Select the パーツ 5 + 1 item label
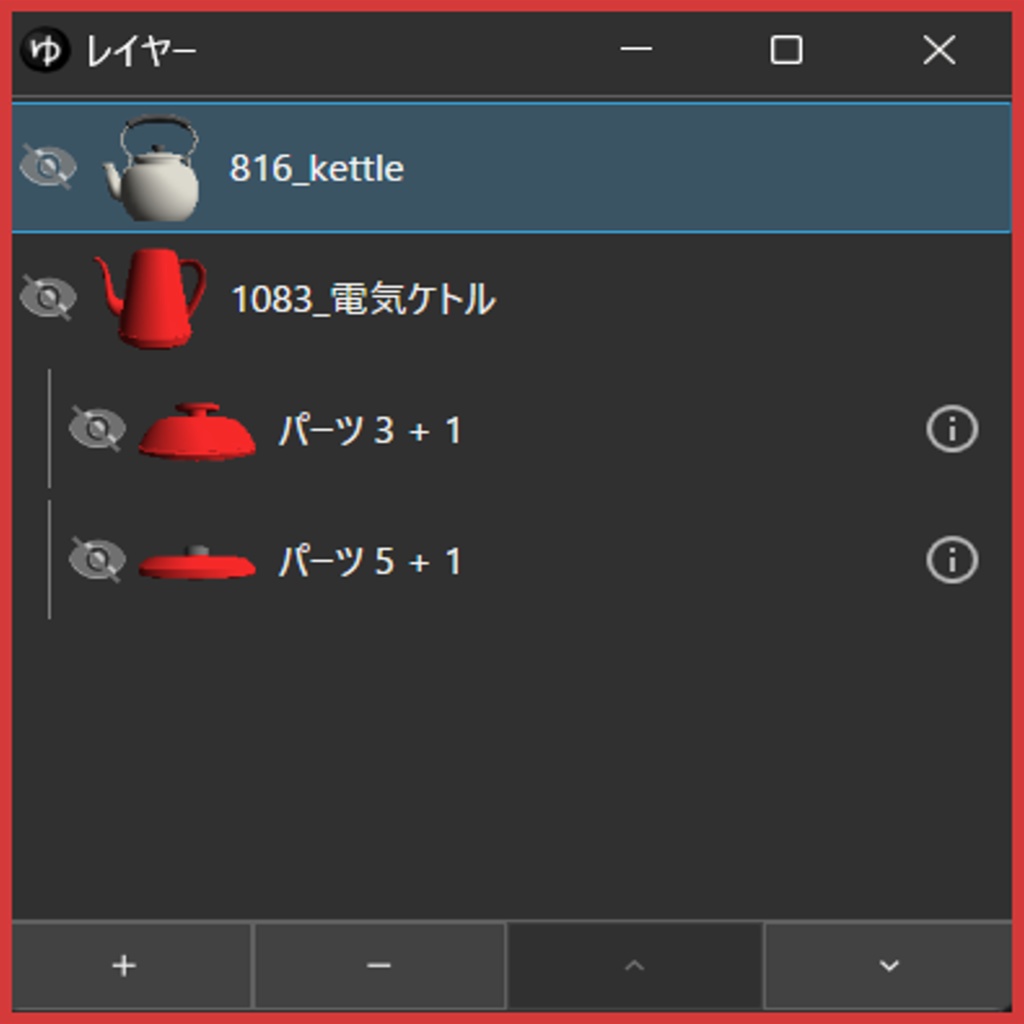1024x1024 pixels. [369, 562]
